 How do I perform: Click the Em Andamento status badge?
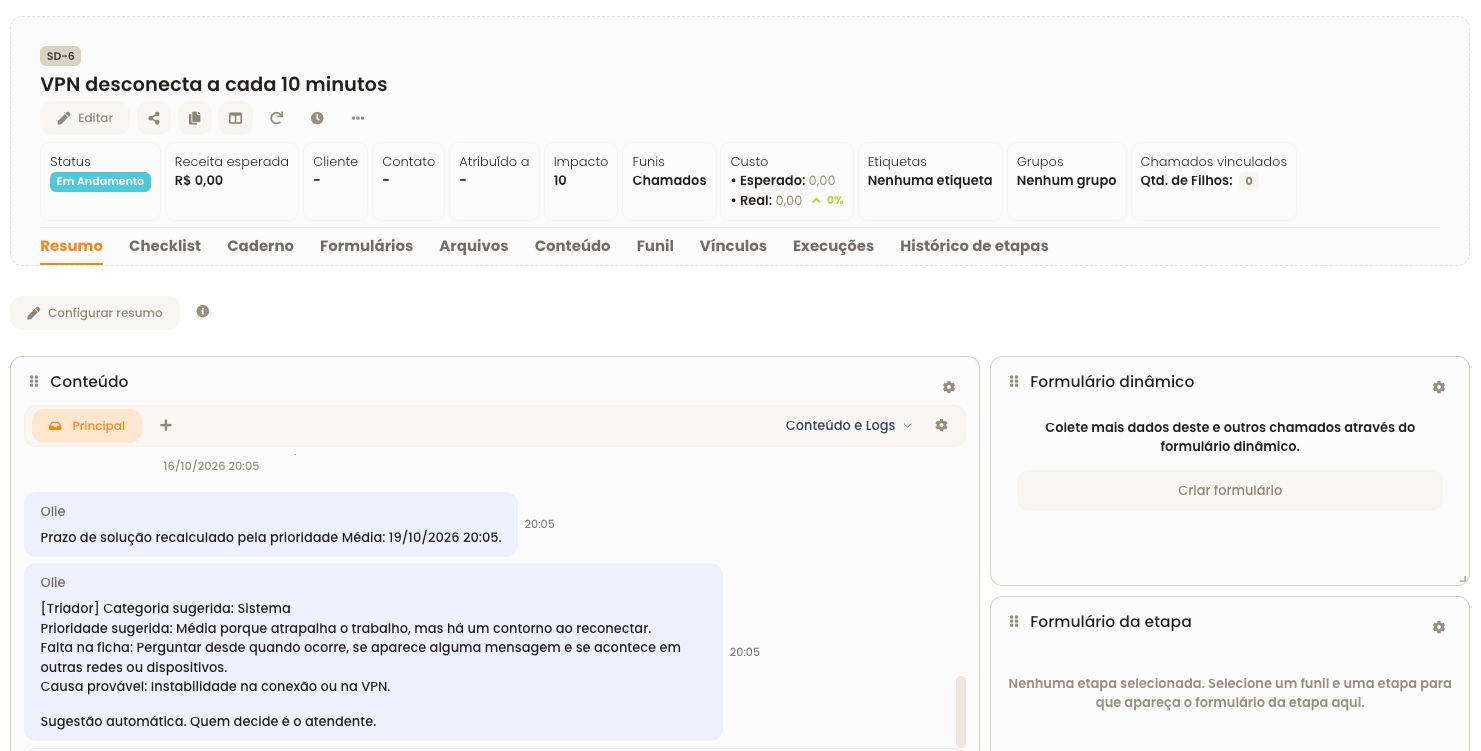(x=100, y=182)
